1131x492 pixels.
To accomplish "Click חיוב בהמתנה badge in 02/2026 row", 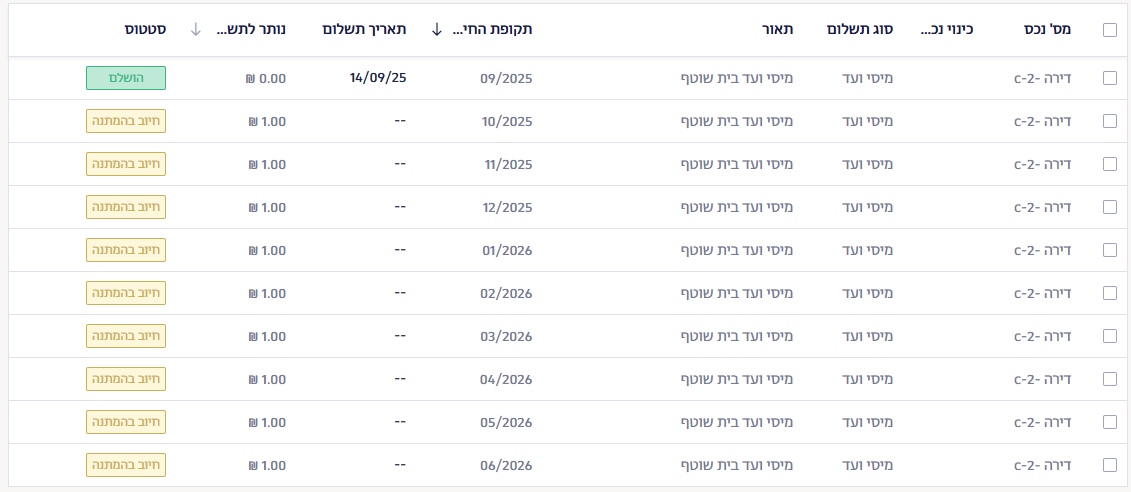I will coord(126,293).
